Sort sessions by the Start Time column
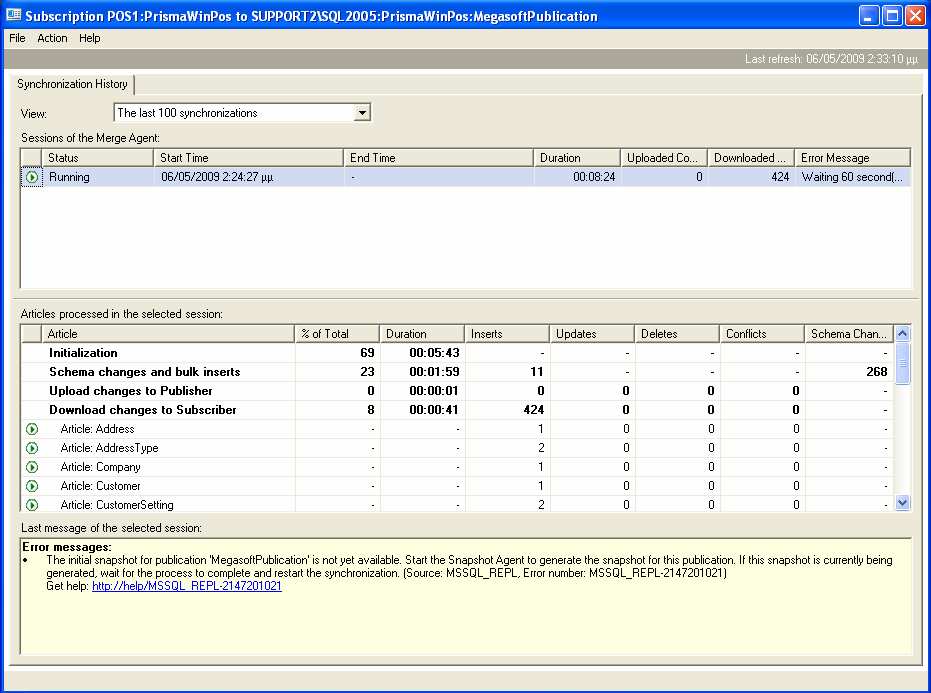 tap(249, 158)
